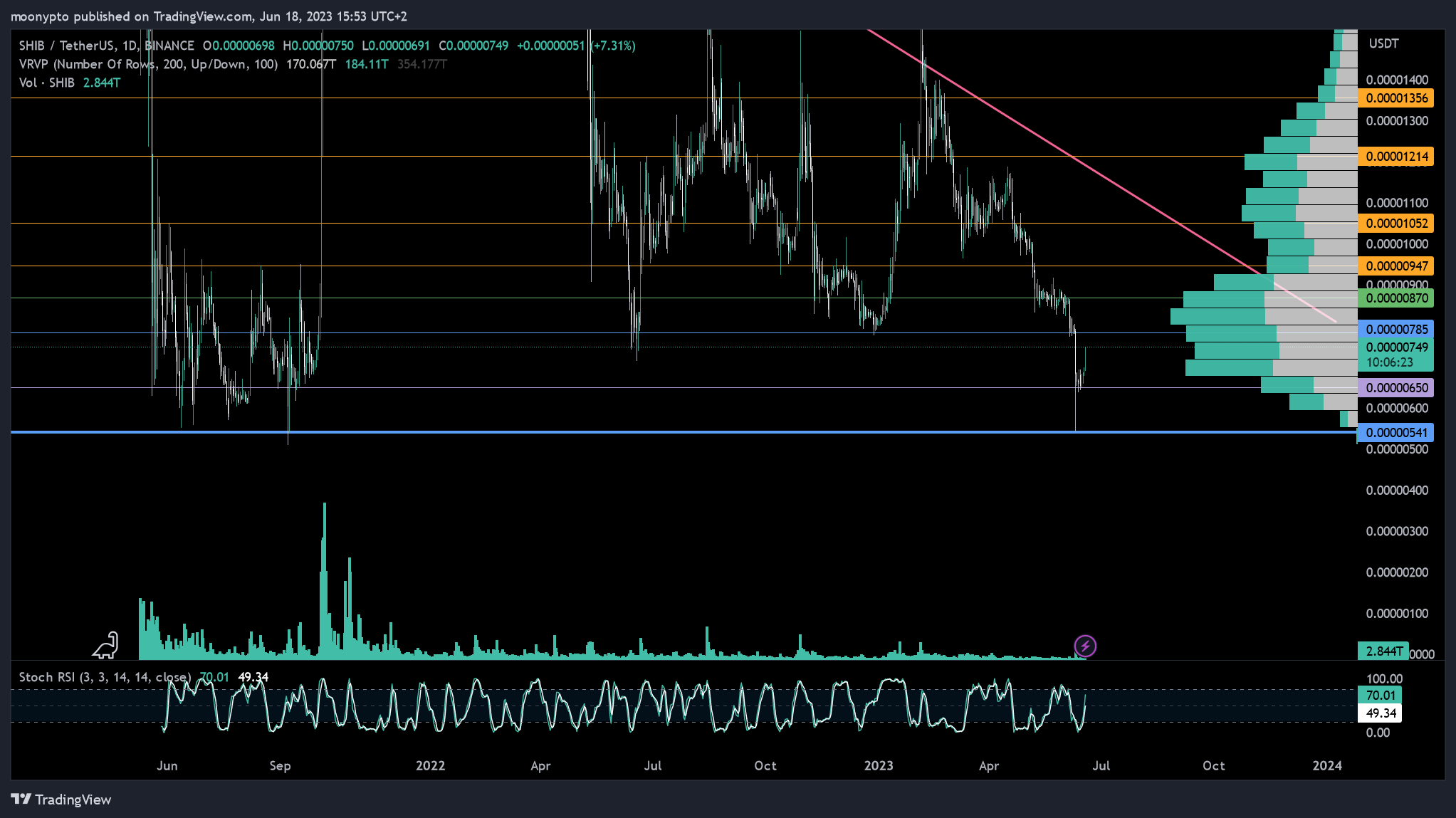Click the Sep label on time axis
Viewport: 1456px width, 818px height.
tap(280, 766)
